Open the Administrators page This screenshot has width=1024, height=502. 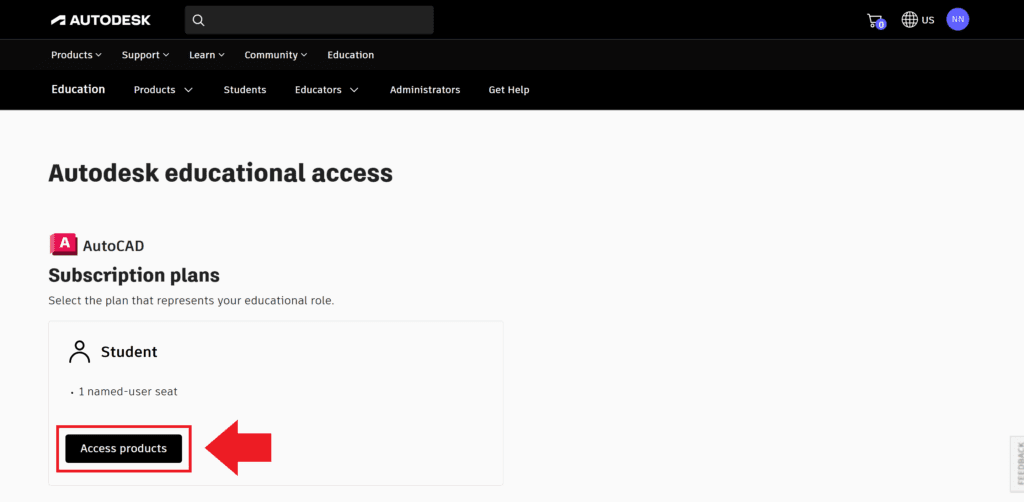click(425, 90)
